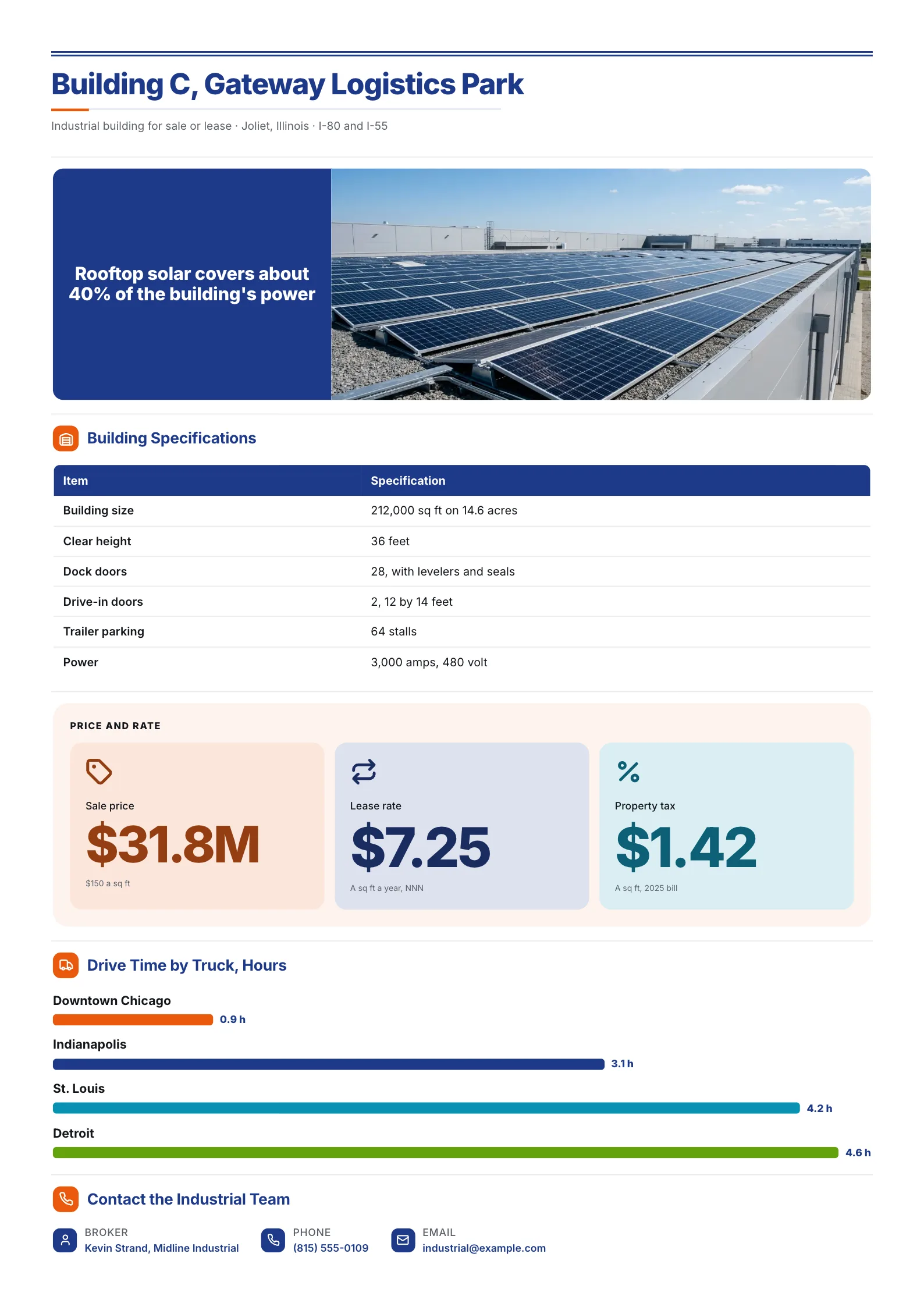Click the '4.2 h' value label
Image resolution: width=924 pixels, height=1307 pixels.
click(x=819, y=1109)
